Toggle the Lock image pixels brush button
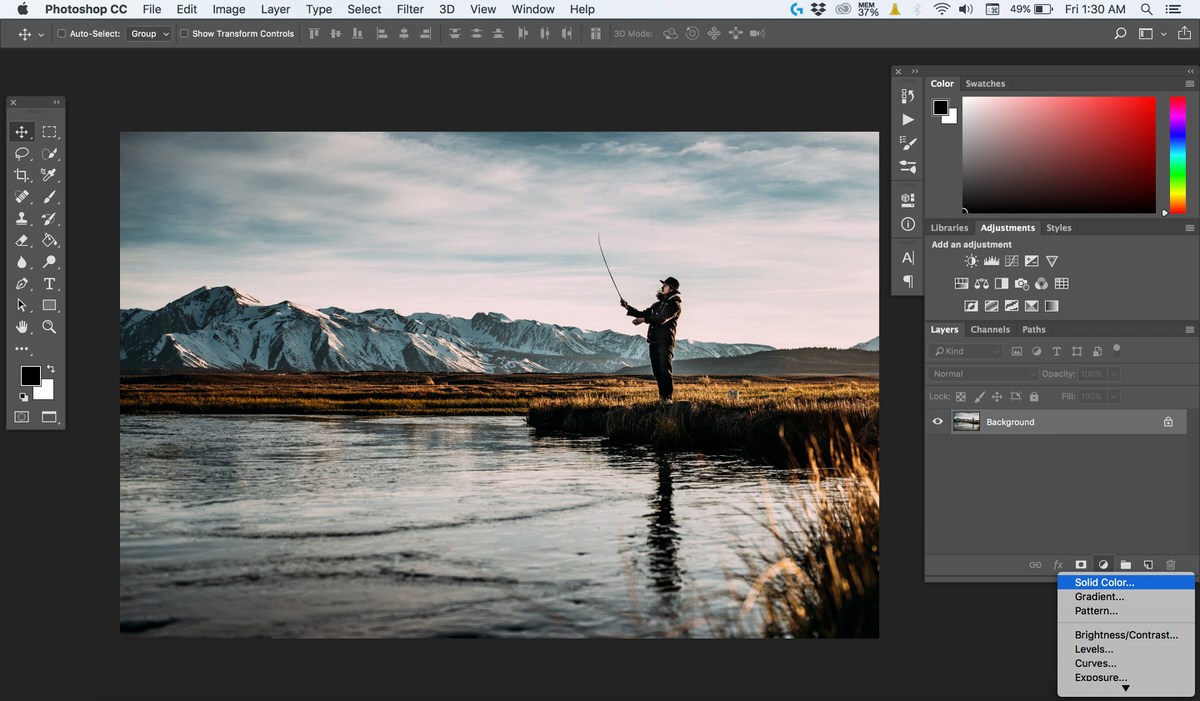This screenshot has width=1200, height=701. (979, 397)
